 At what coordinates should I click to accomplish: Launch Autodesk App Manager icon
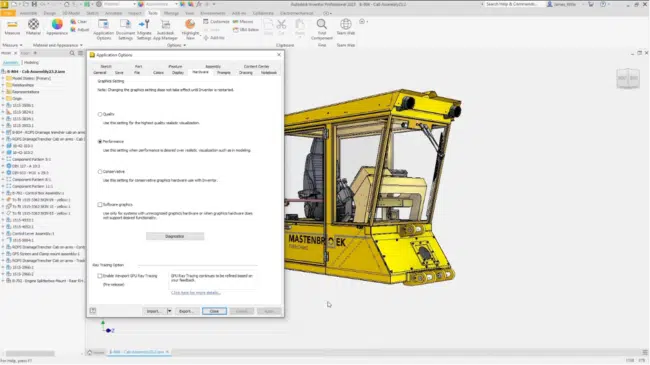click(165, 24)
